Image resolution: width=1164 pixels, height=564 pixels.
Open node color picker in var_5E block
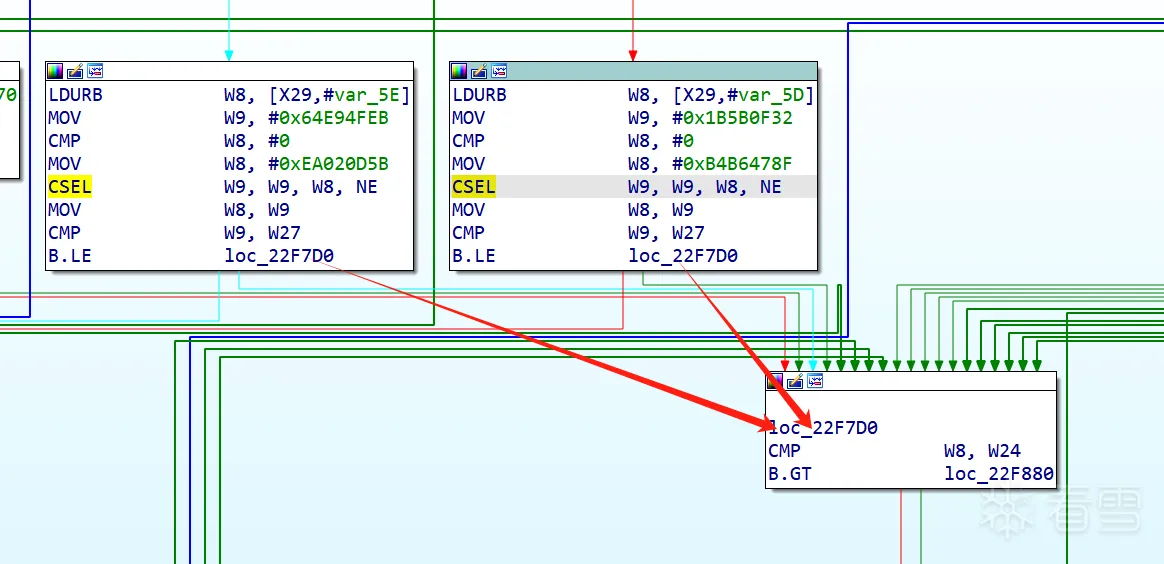tap(55, 71)
